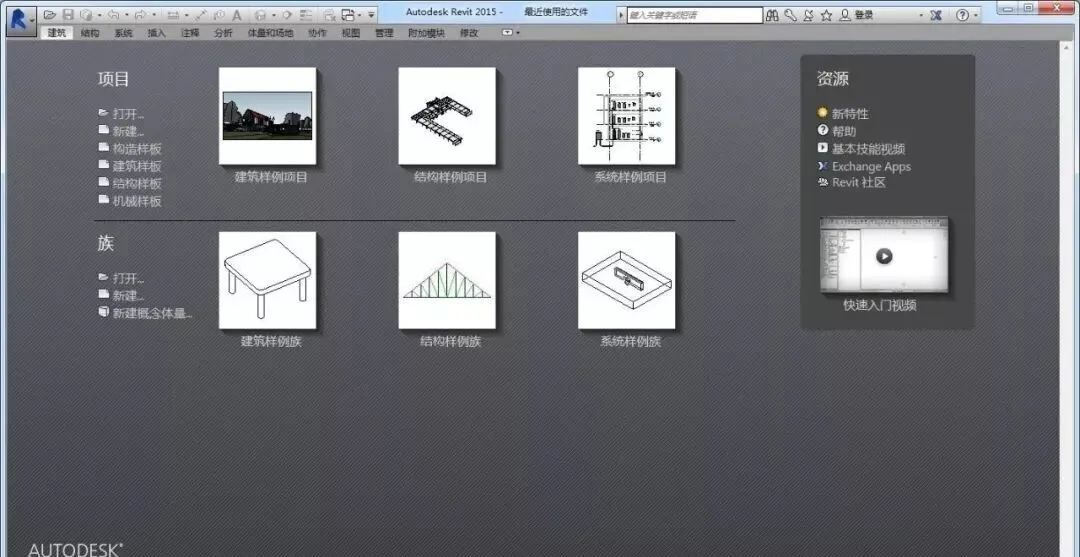Select the 管理 ribbon tab

(384, 32)
